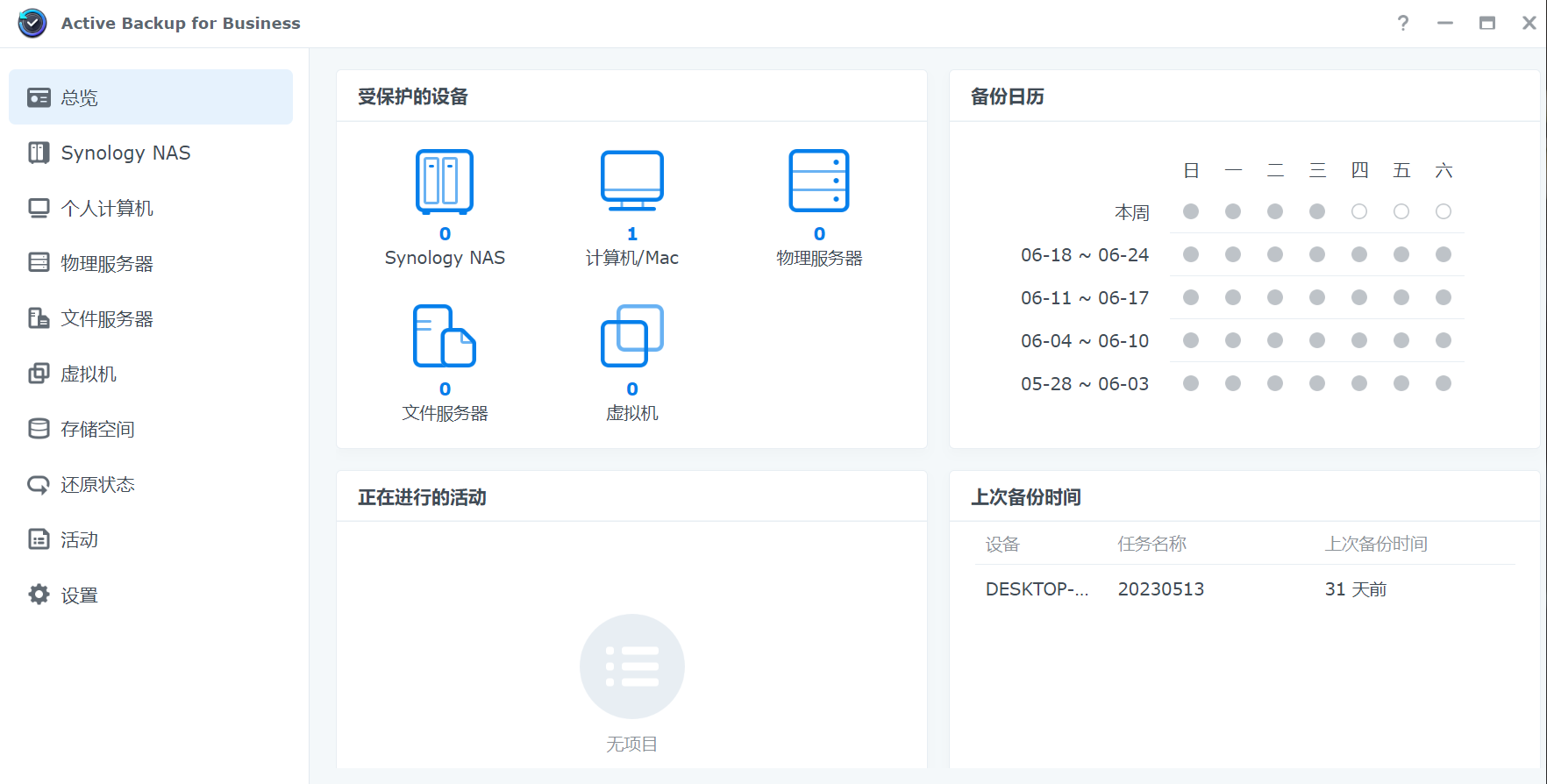Image resolution: width=1547 pixels, height=784 pixels.
Task: Open 总览 in the sidebar
Action: click(x=151, y=97)
